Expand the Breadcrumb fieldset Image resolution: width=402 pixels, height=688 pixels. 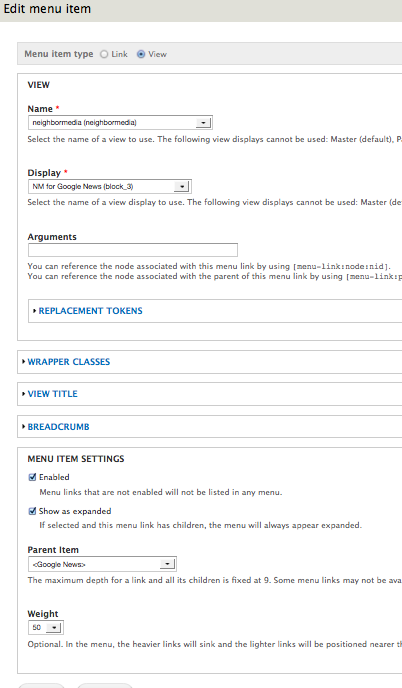58,427
